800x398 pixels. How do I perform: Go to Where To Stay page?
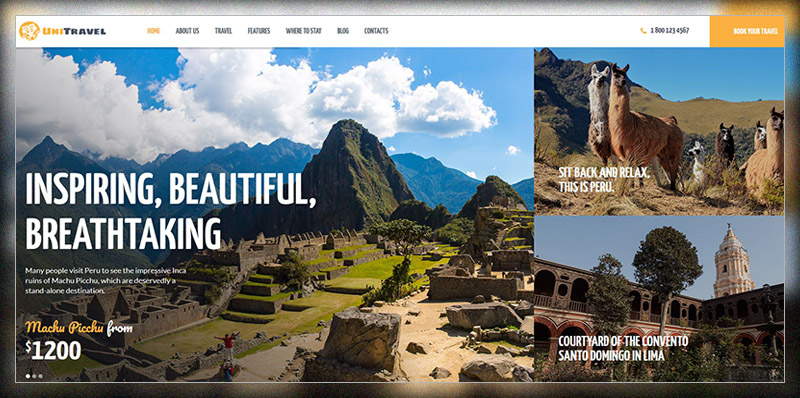304,31
